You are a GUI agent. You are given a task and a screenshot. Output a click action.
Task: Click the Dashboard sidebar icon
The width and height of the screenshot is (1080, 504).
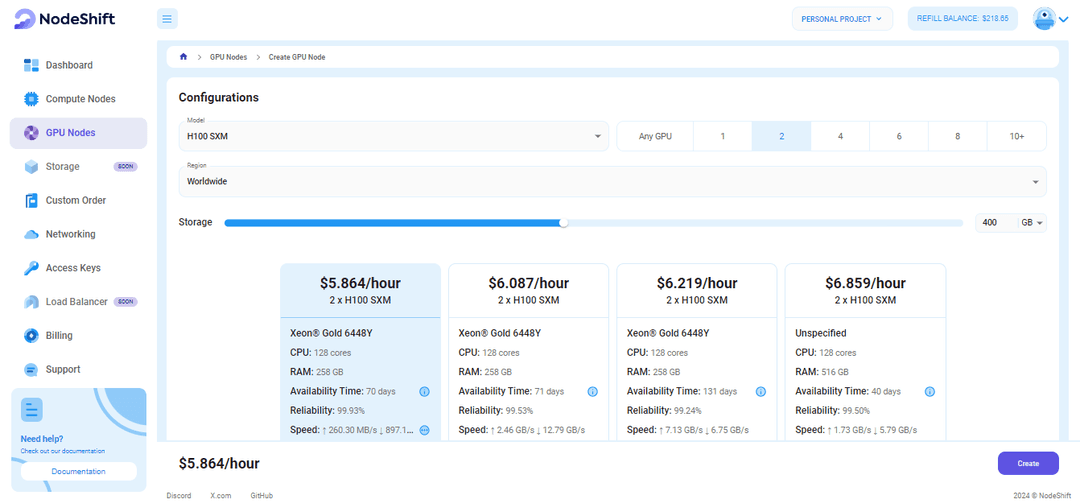tap(31, 65)
